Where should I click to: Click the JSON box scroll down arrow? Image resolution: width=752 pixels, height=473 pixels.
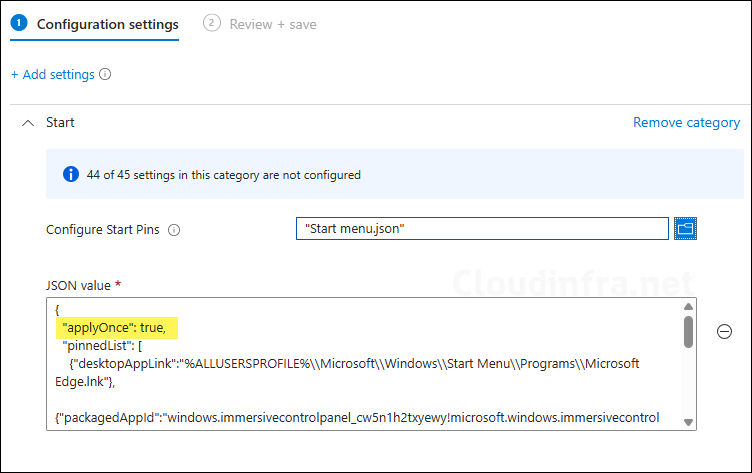(x=688, y=422)
